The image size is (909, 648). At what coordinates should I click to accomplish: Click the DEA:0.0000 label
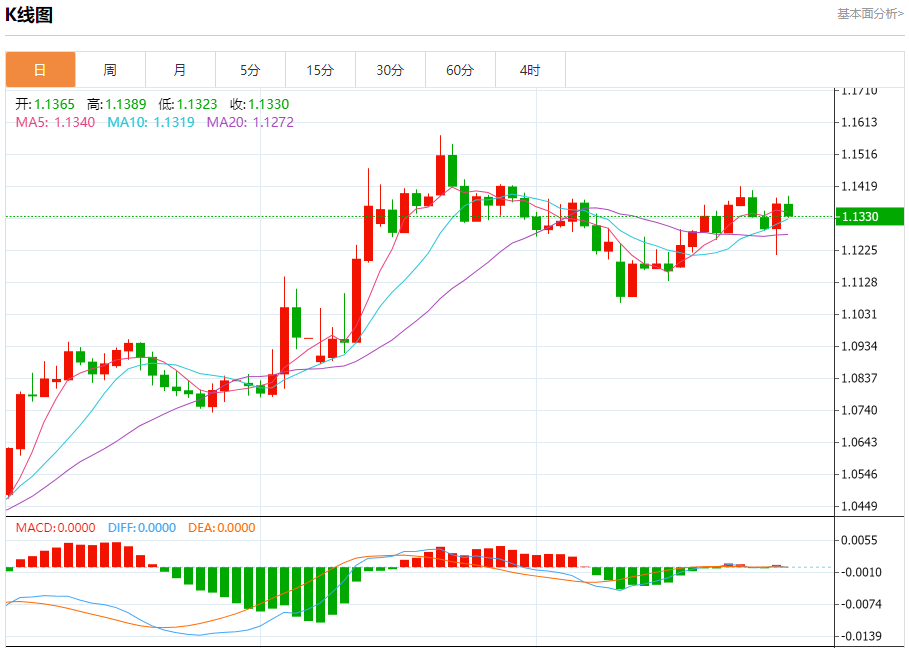221,528
